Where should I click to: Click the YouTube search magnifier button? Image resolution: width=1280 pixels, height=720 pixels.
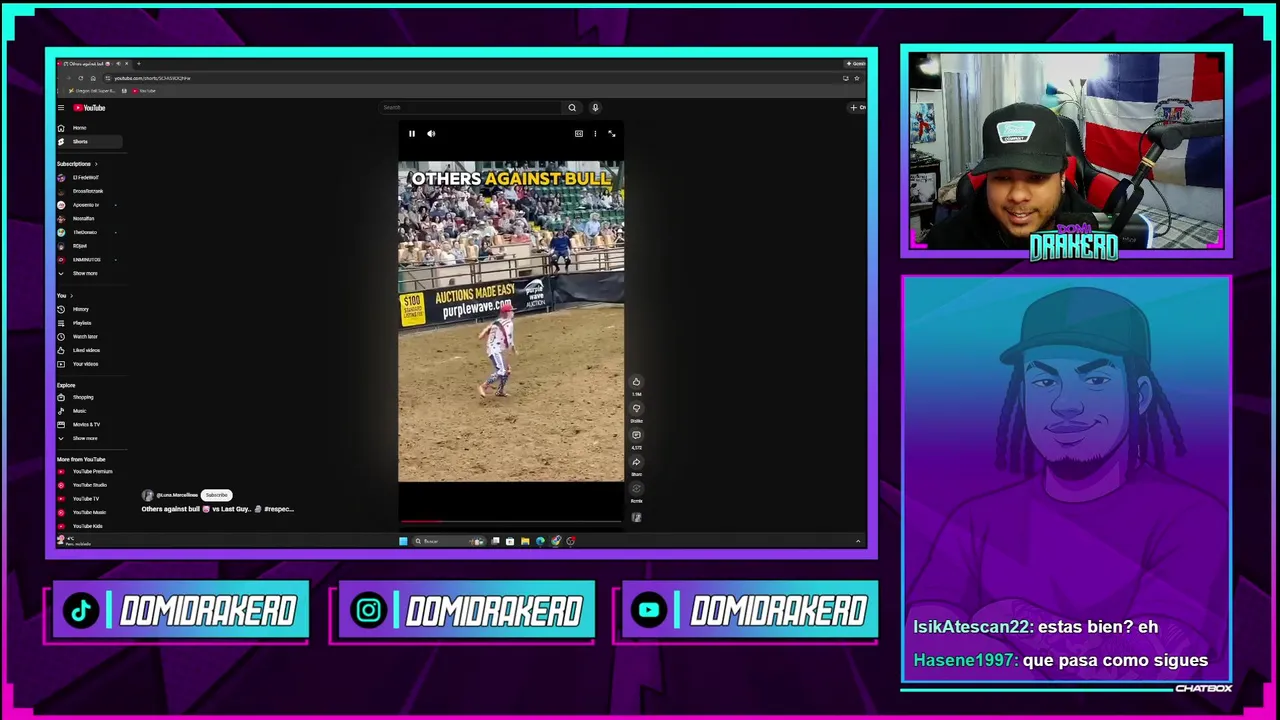572,108
